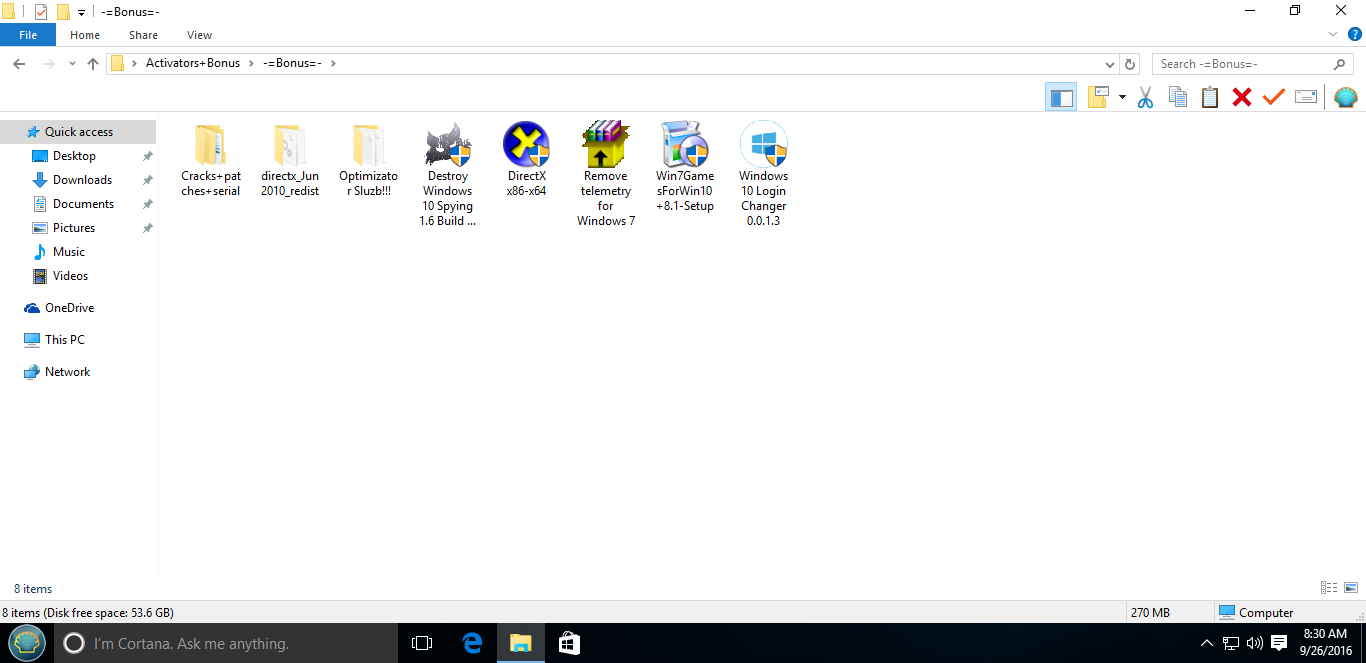Toggle the navigation pane button in toolbar

1061,97
